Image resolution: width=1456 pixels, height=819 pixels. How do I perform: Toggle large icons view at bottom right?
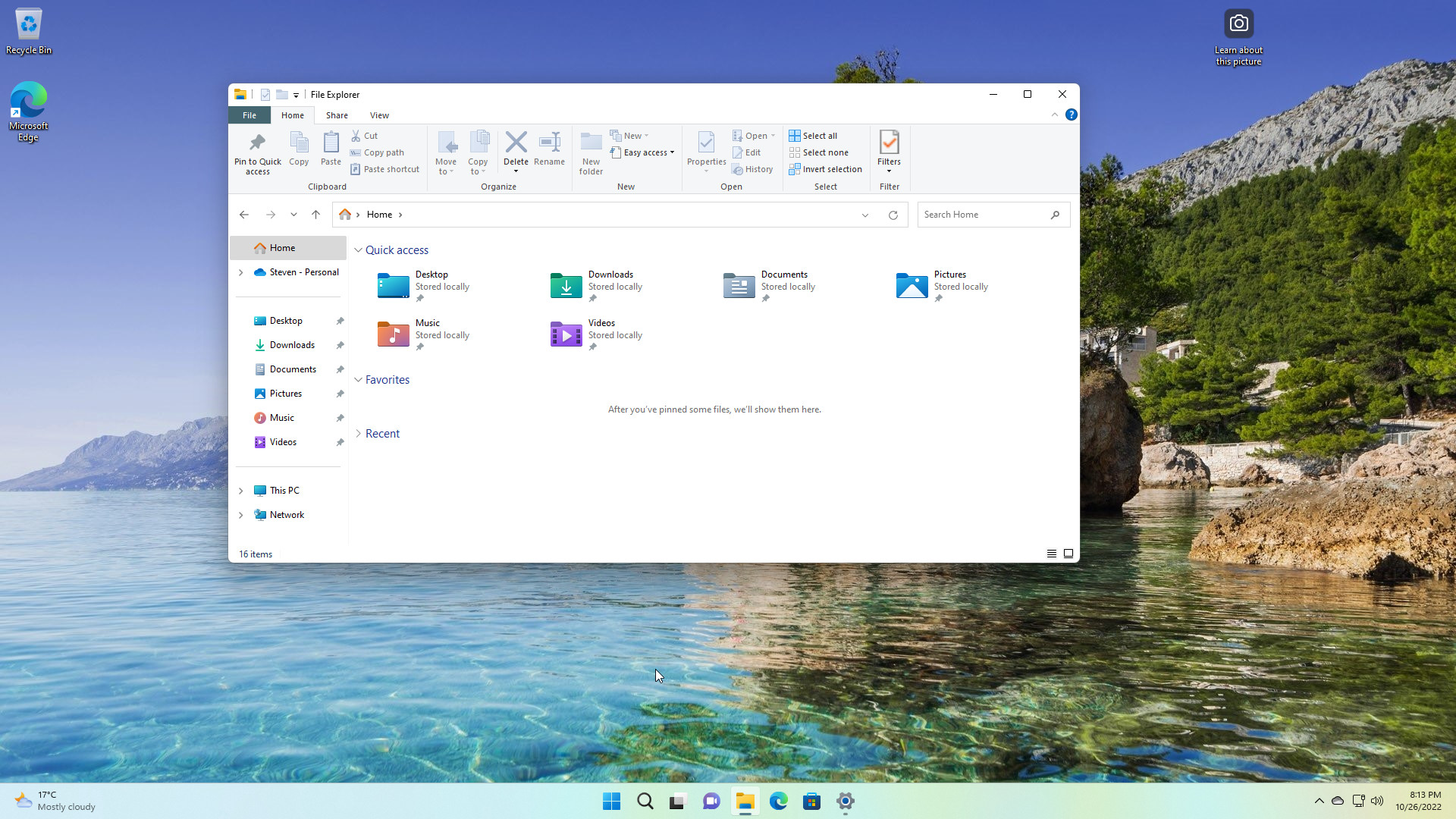point(1068,553)
